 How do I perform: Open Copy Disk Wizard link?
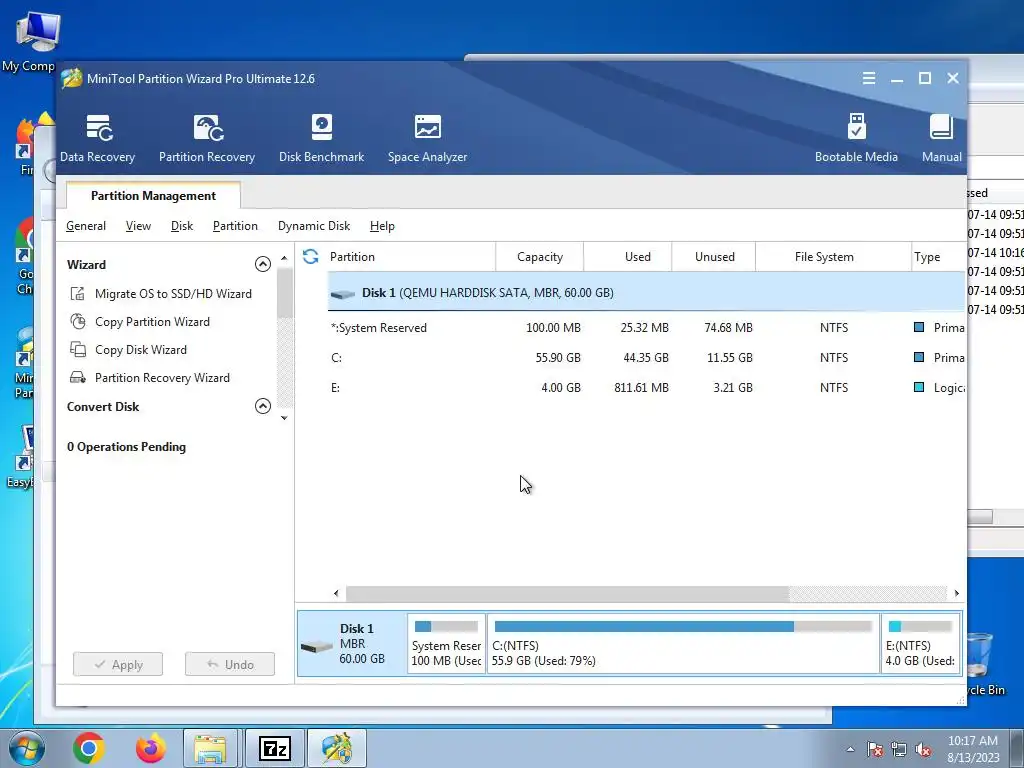pos(140,350)
